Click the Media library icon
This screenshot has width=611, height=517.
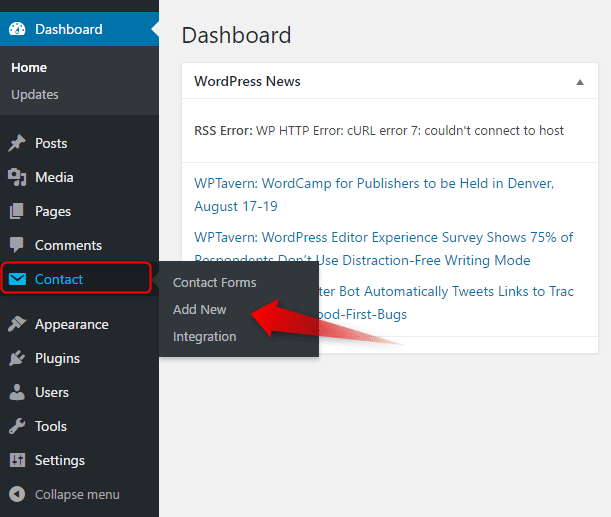17,177
